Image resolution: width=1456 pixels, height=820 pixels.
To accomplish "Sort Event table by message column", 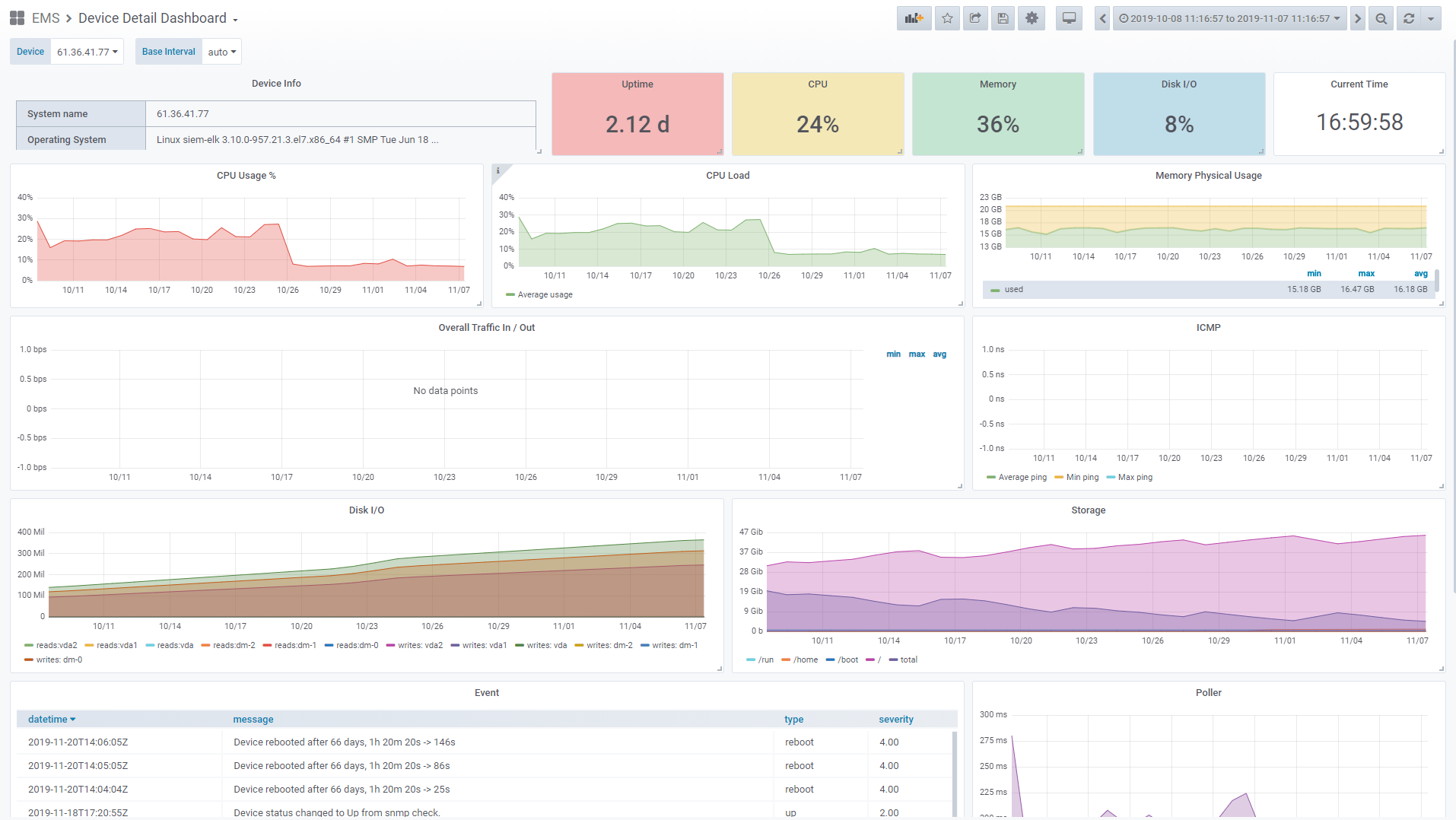I will coord(253,720).
